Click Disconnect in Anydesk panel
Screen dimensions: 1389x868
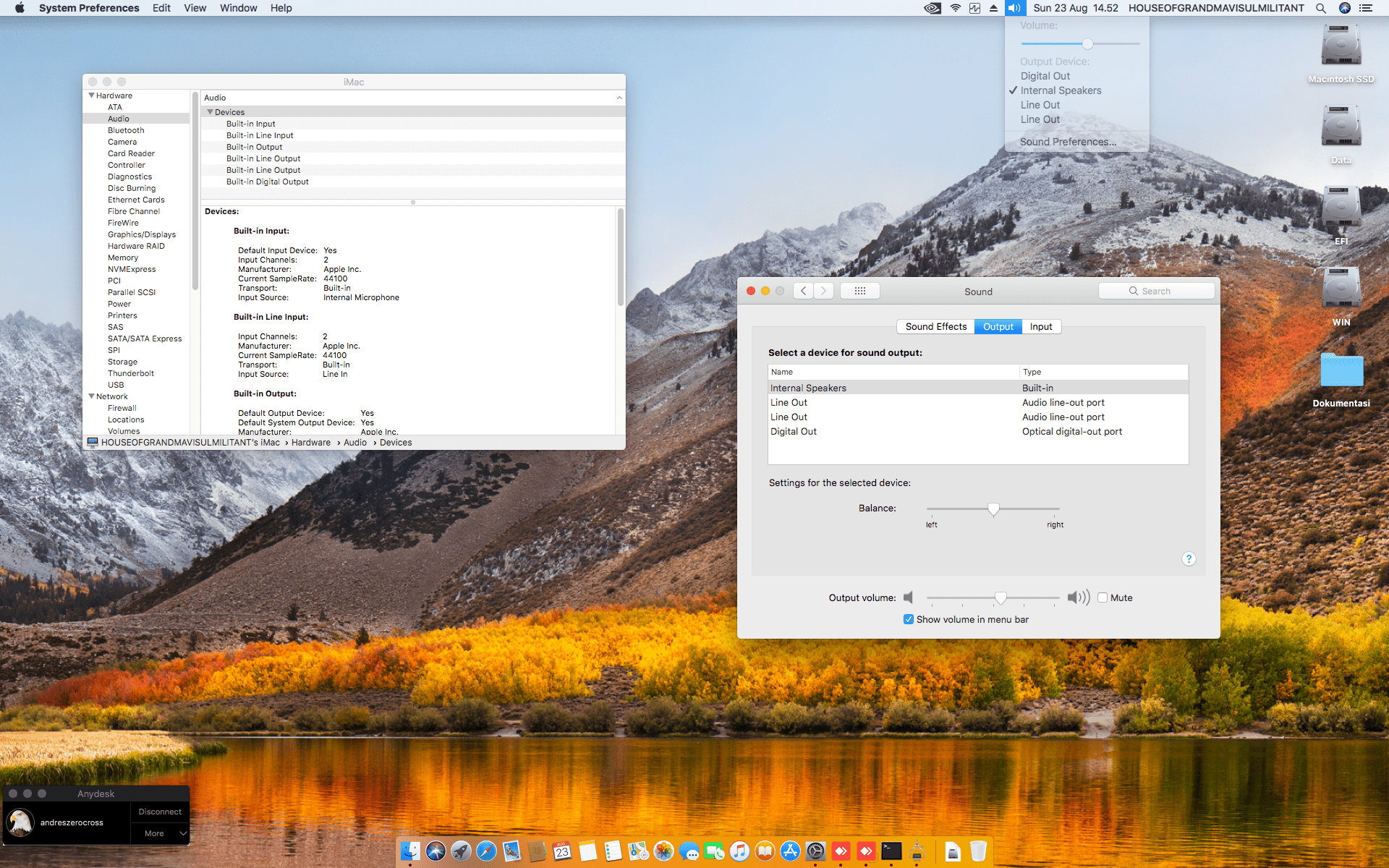tap(160, 812)
